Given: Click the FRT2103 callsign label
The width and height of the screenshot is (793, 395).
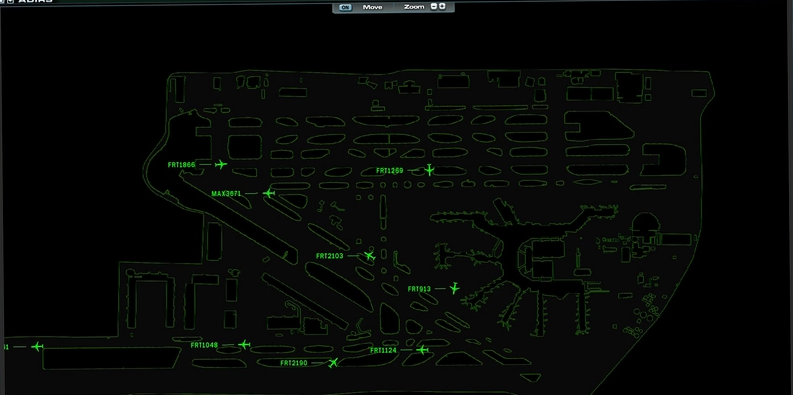Looking at the screenshot, I should (329, 256).
